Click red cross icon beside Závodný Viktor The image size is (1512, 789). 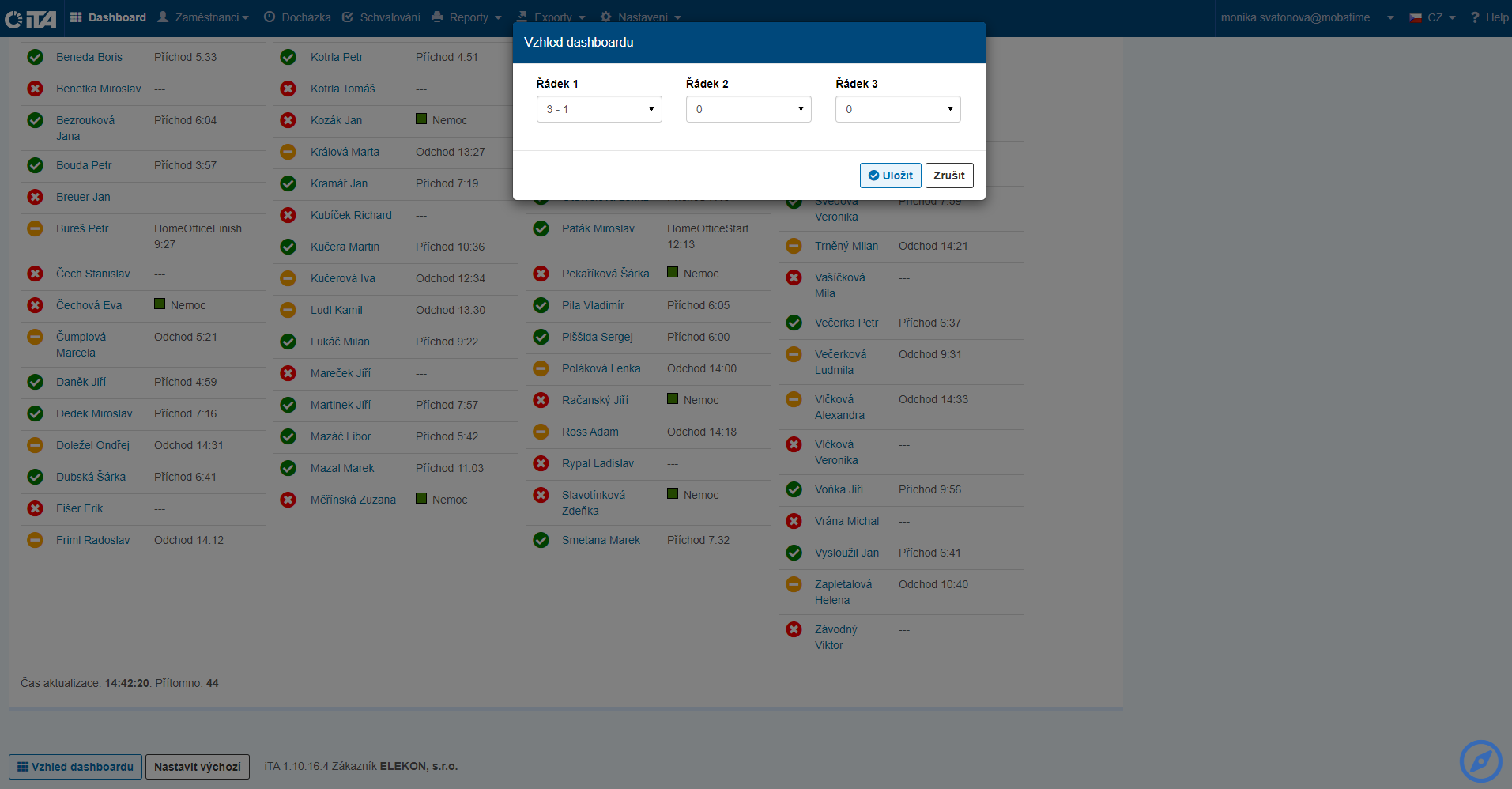pyautogui.click(x=794, y=629)
